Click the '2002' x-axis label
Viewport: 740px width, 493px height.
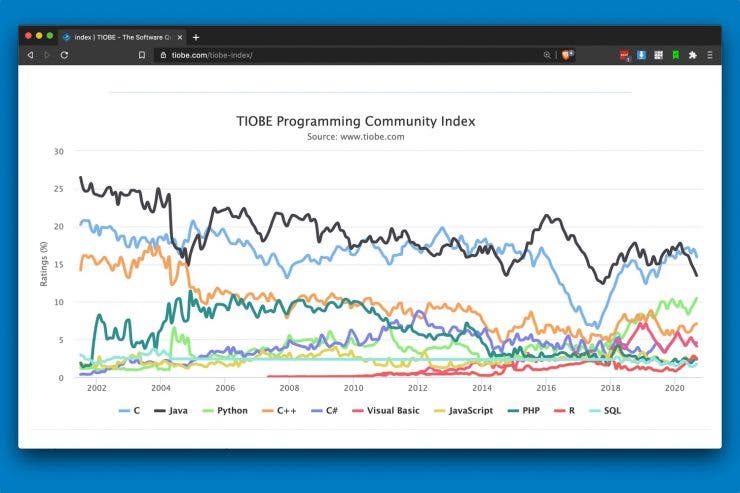97,388
